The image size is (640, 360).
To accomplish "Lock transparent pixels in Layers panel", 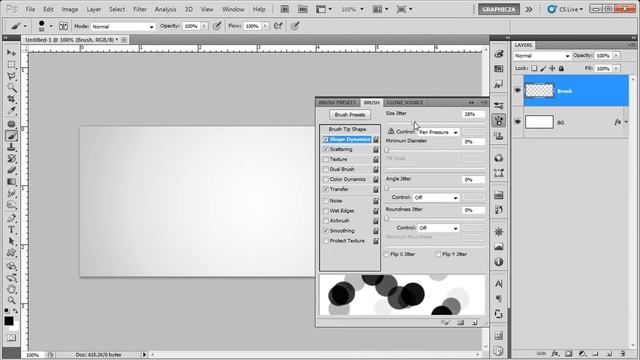I will click(534, 69).
